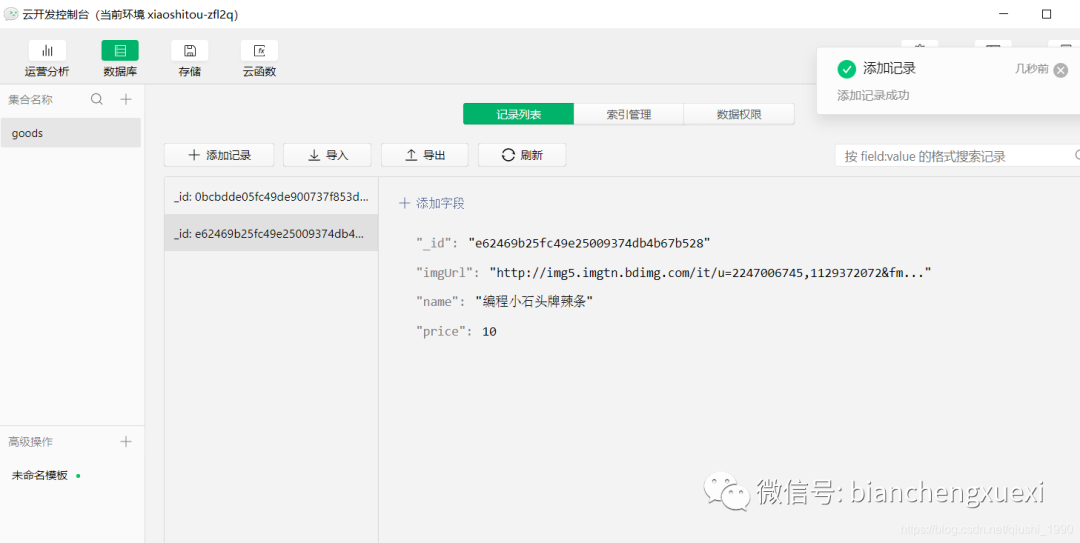Add a new collection using plus icon
The height and width of the screenshot is (543, 1080).
coord(126,99)
